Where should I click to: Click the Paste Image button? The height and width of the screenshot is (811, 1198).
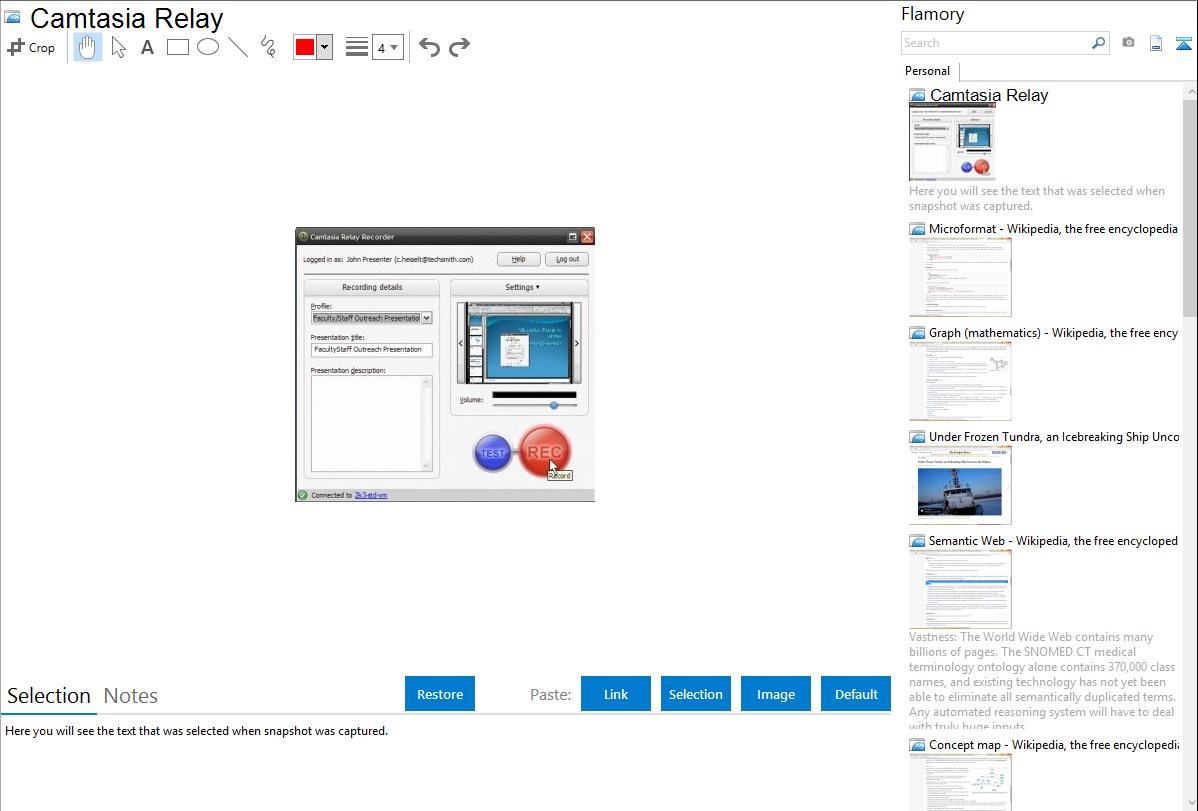tap(775, 694)
